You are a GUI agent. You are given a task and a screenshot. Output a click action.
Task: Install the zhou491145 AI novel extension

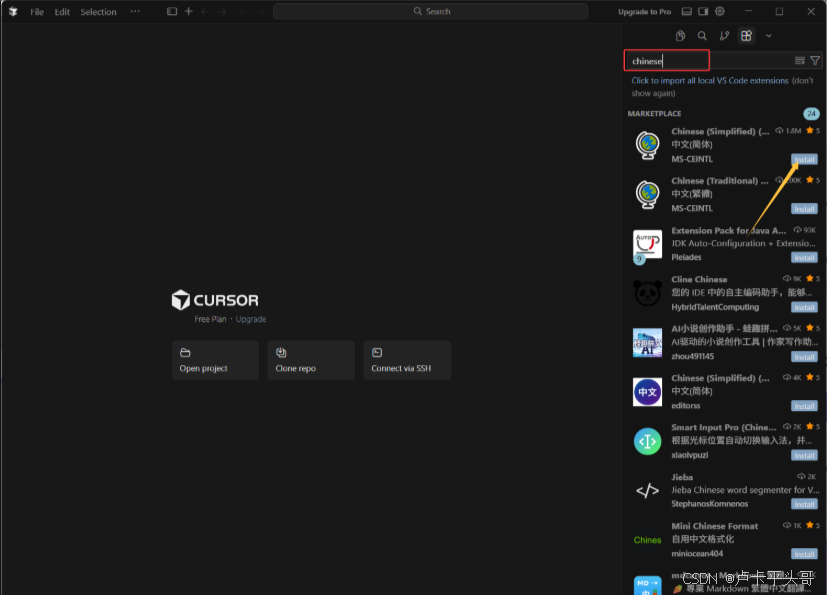pyautogui.click(x=804, y=357)
